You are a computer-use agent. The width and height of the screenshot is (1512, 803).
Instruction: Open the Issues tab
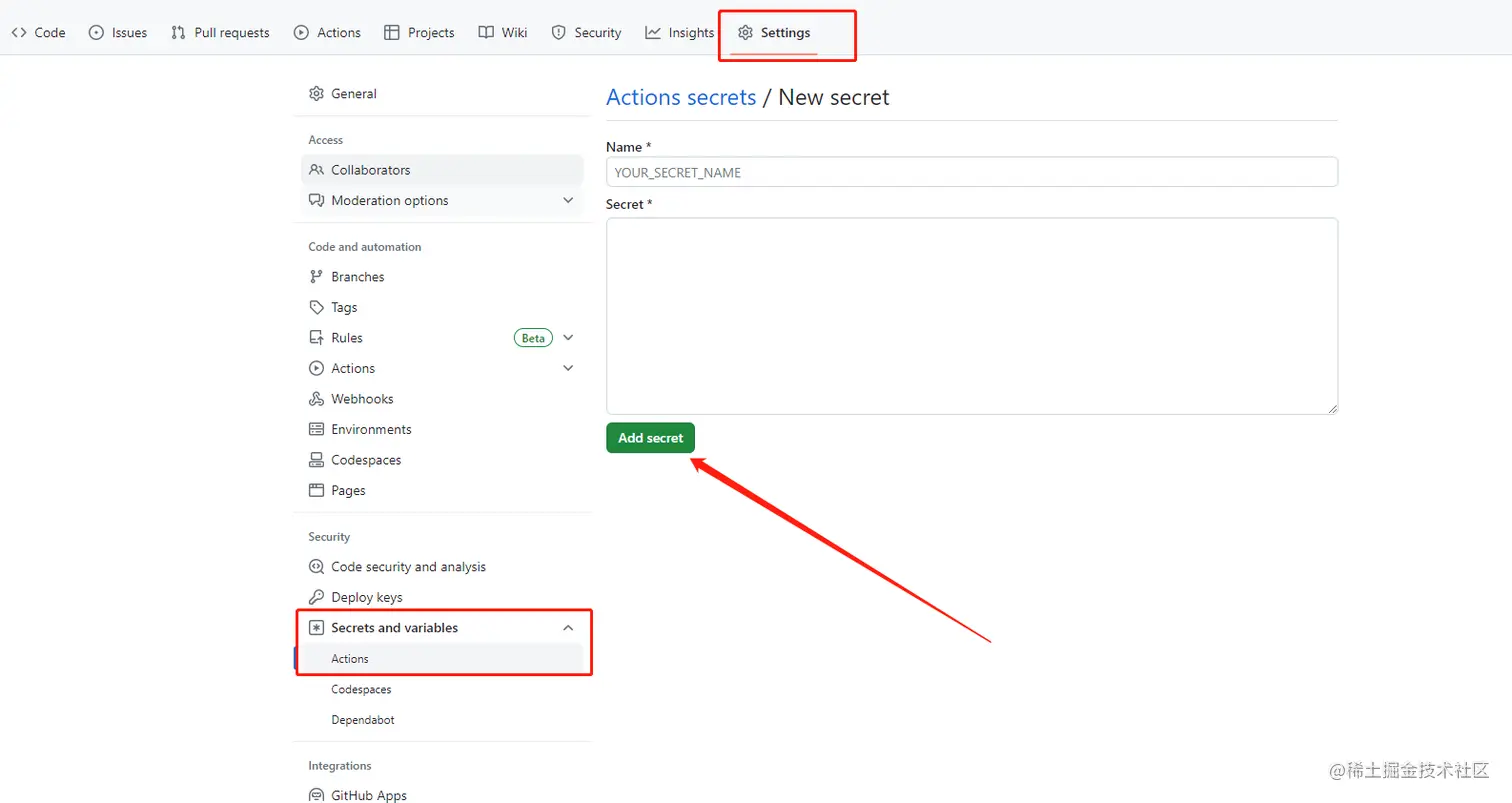click(118, 32)
